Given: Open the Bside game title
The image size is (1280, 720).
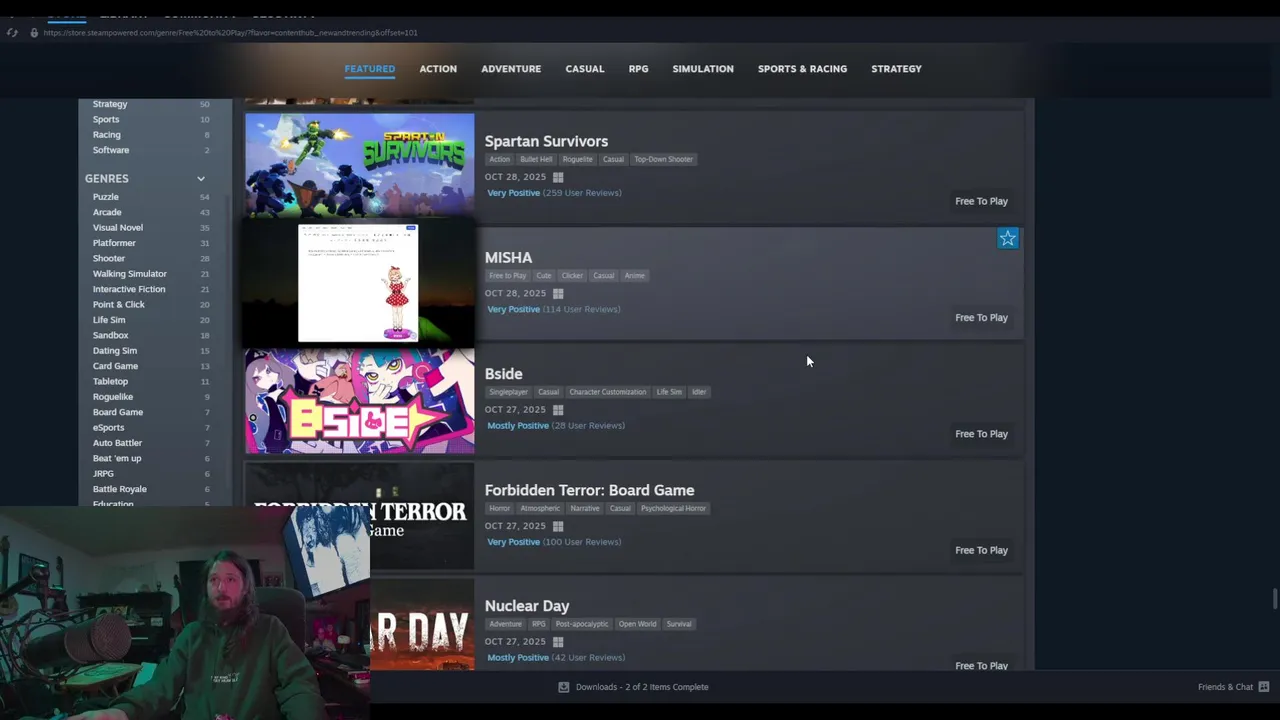Looking at the screenshot, I should (503, 374).
